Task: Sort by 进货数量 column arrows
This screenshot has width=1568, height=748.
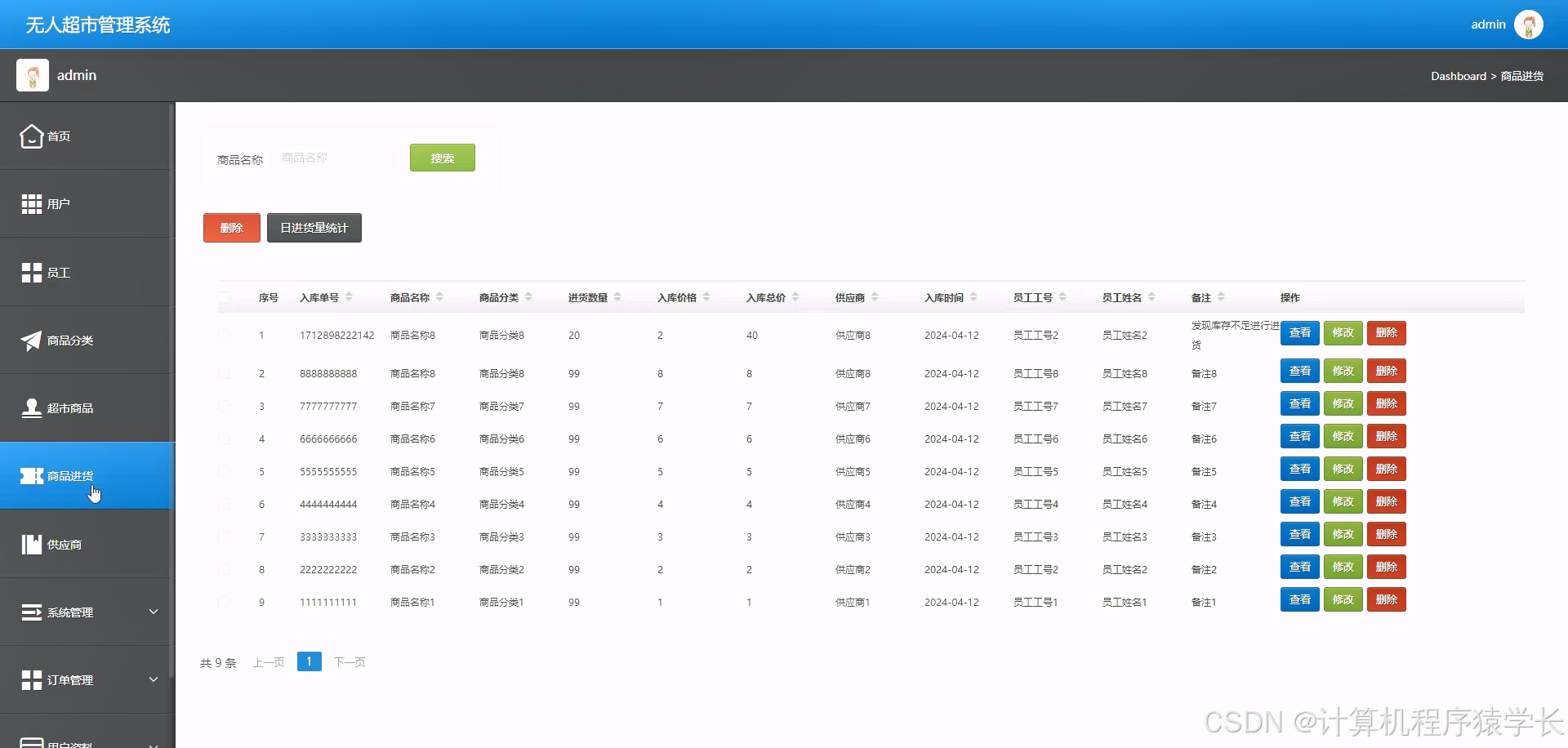Action: tap(617, 297)
